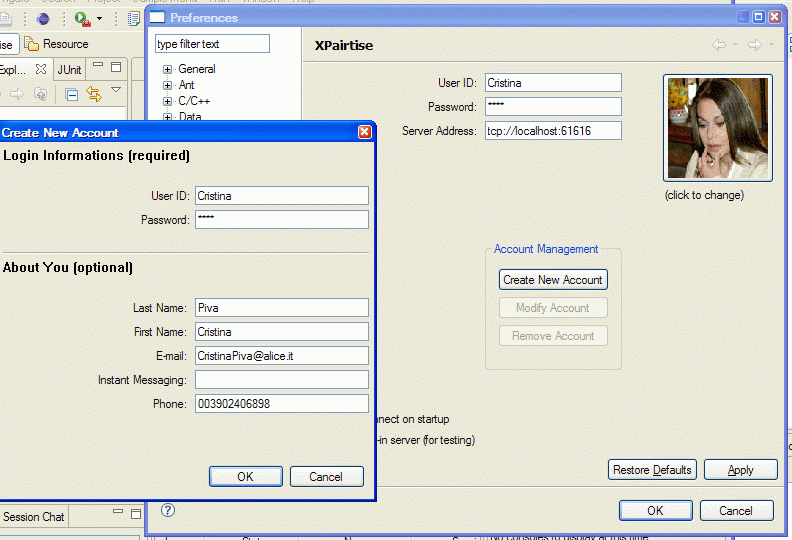Expand the Ant preferences node
792x540 pixels.
168,86
